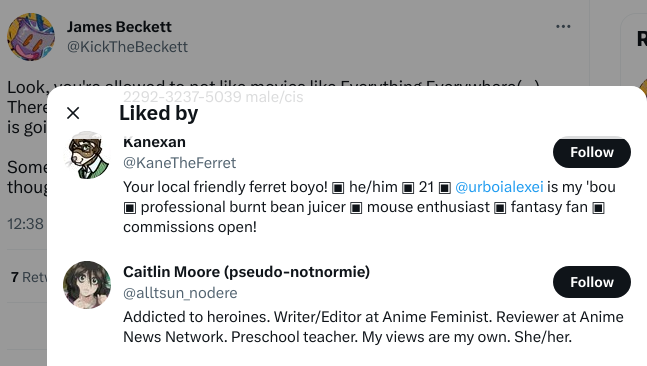
Task: Open Caitlin Moore's profile picture
Action: (x=87, y=285)
